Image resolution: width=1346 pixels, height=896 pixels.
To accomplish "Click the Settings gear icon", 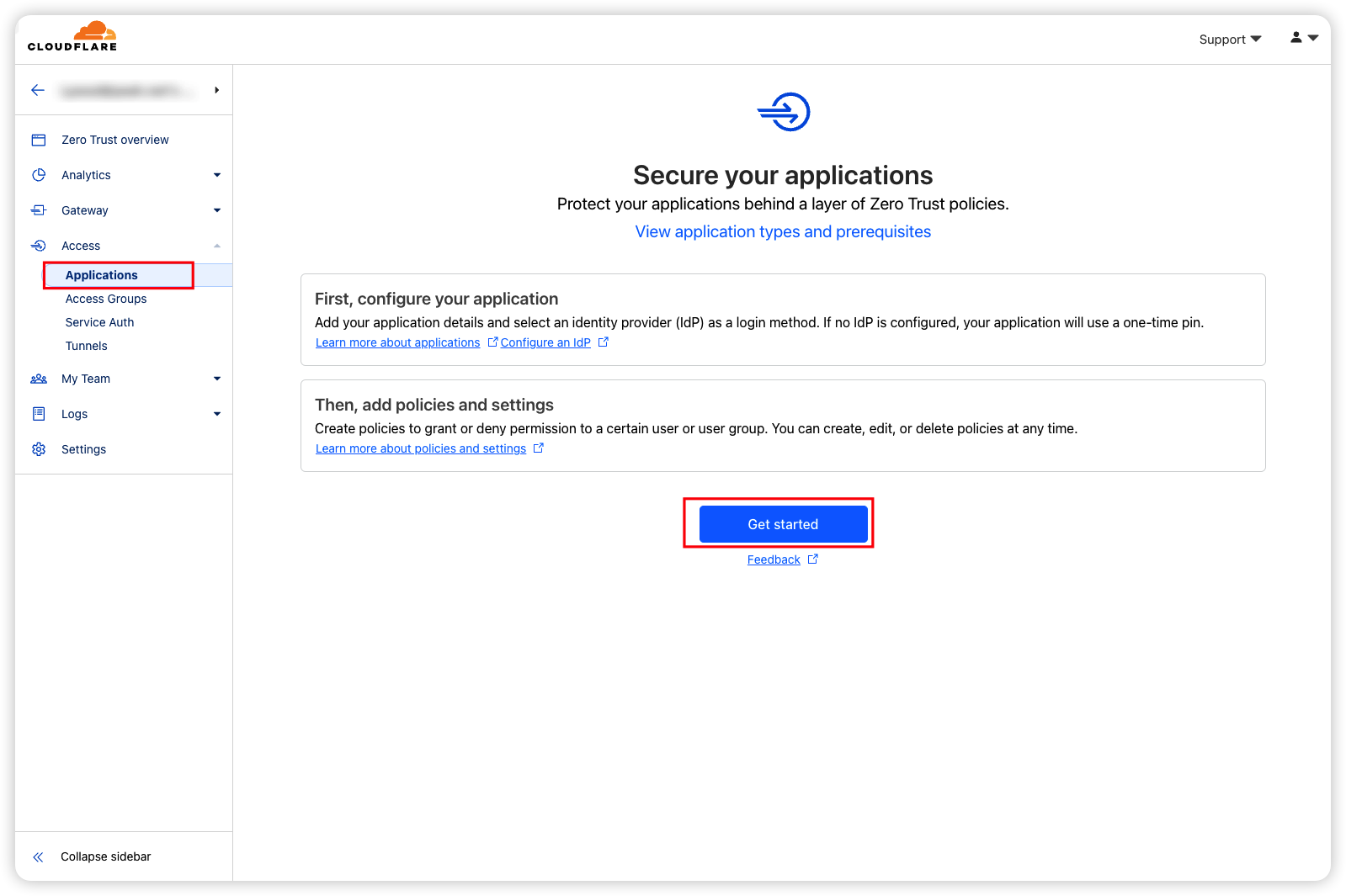I will coord(39,449).
